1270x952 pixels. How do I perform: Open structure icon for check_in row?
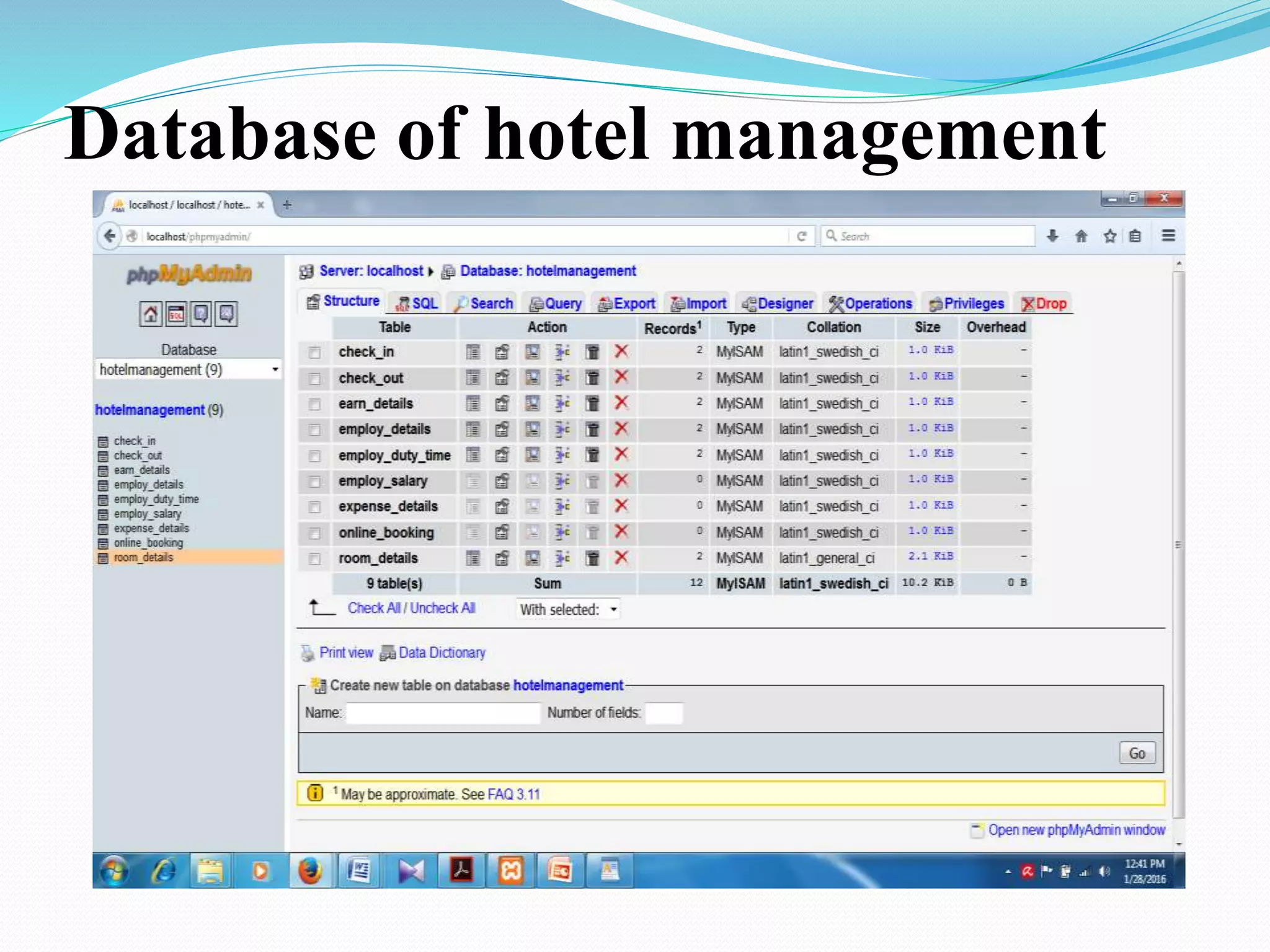coord(502,352)
